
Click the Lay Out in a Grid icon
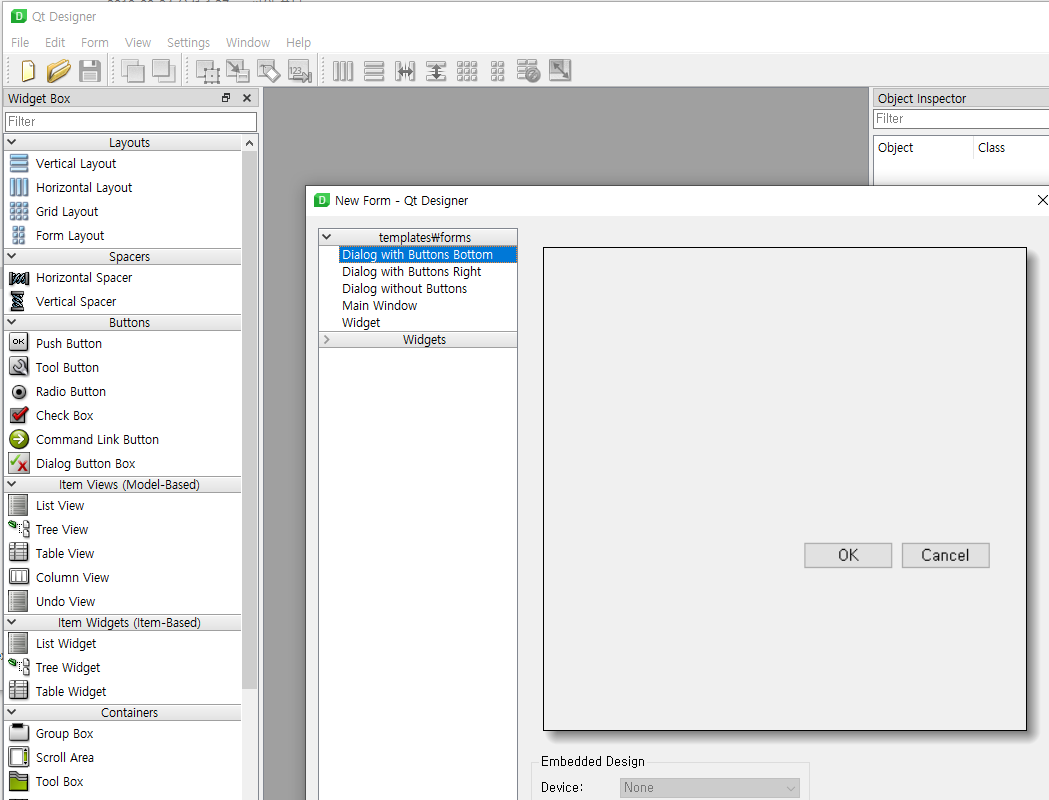click(466, 70)
